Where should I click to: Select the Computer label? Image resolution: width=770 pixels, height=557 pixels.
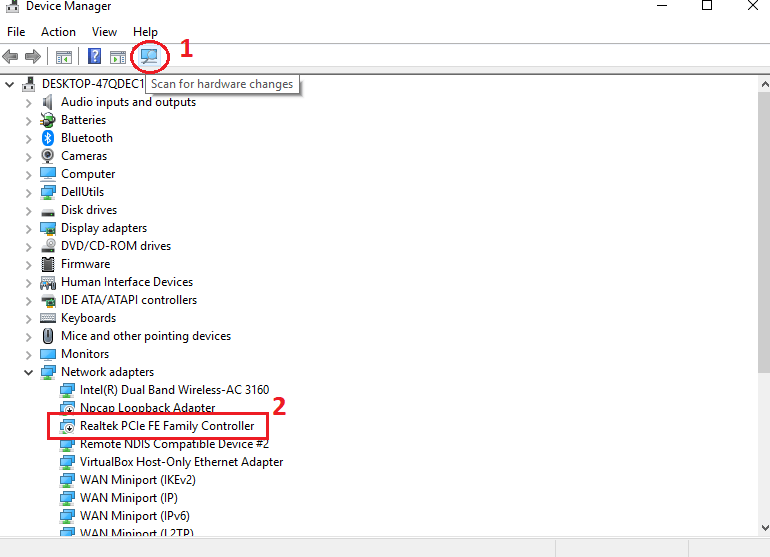point(88,174)
